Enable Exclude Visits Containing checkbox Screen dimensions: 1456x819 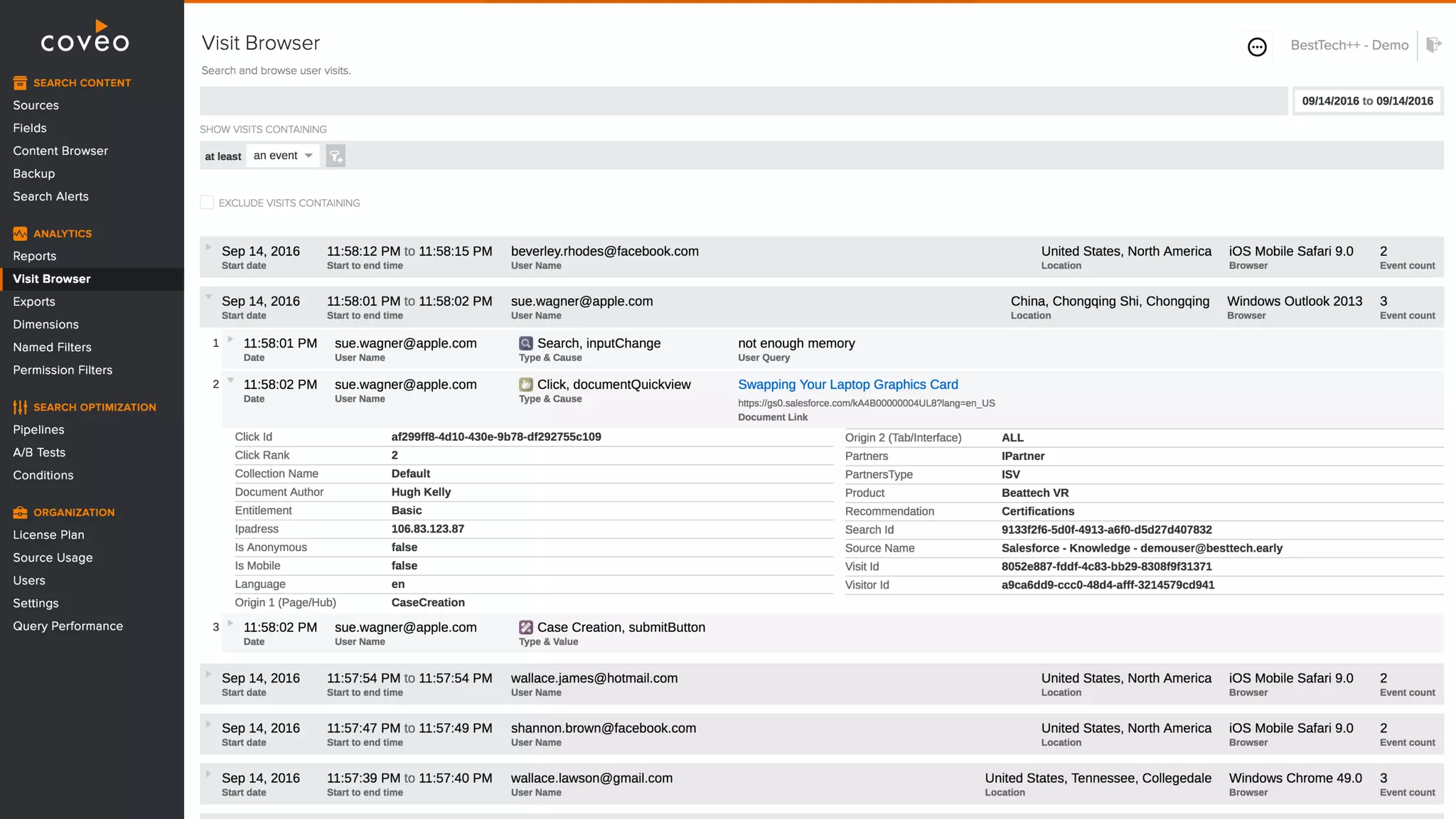pos(207,203)
